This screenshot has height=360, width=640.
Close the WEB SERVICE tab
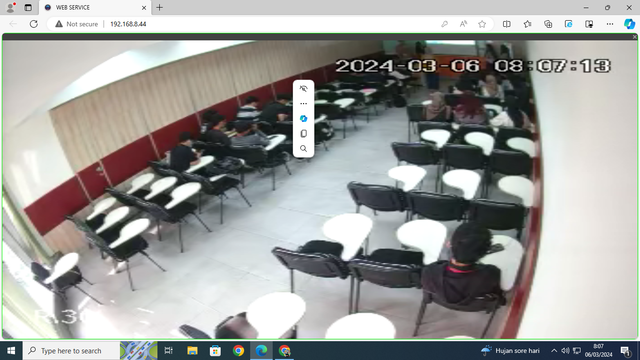click(144, 7)
